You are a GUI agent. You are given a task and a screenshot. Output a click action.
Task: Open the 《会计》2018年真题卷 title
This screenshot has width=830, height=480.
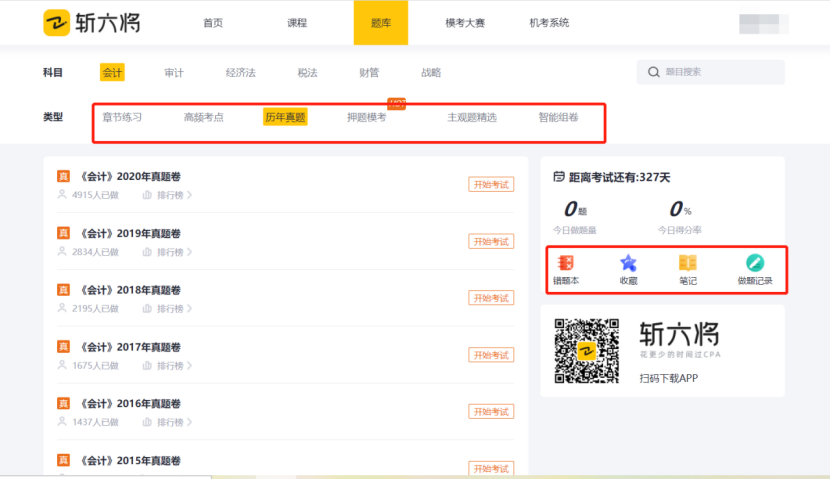point(130,290)
